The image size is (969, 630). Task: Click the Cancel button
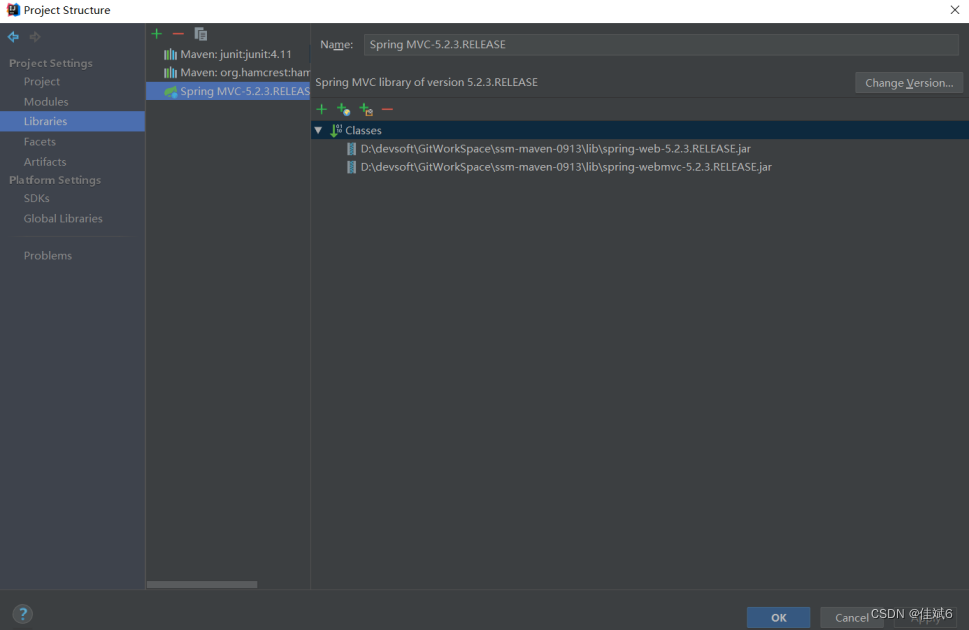point(852,617)
